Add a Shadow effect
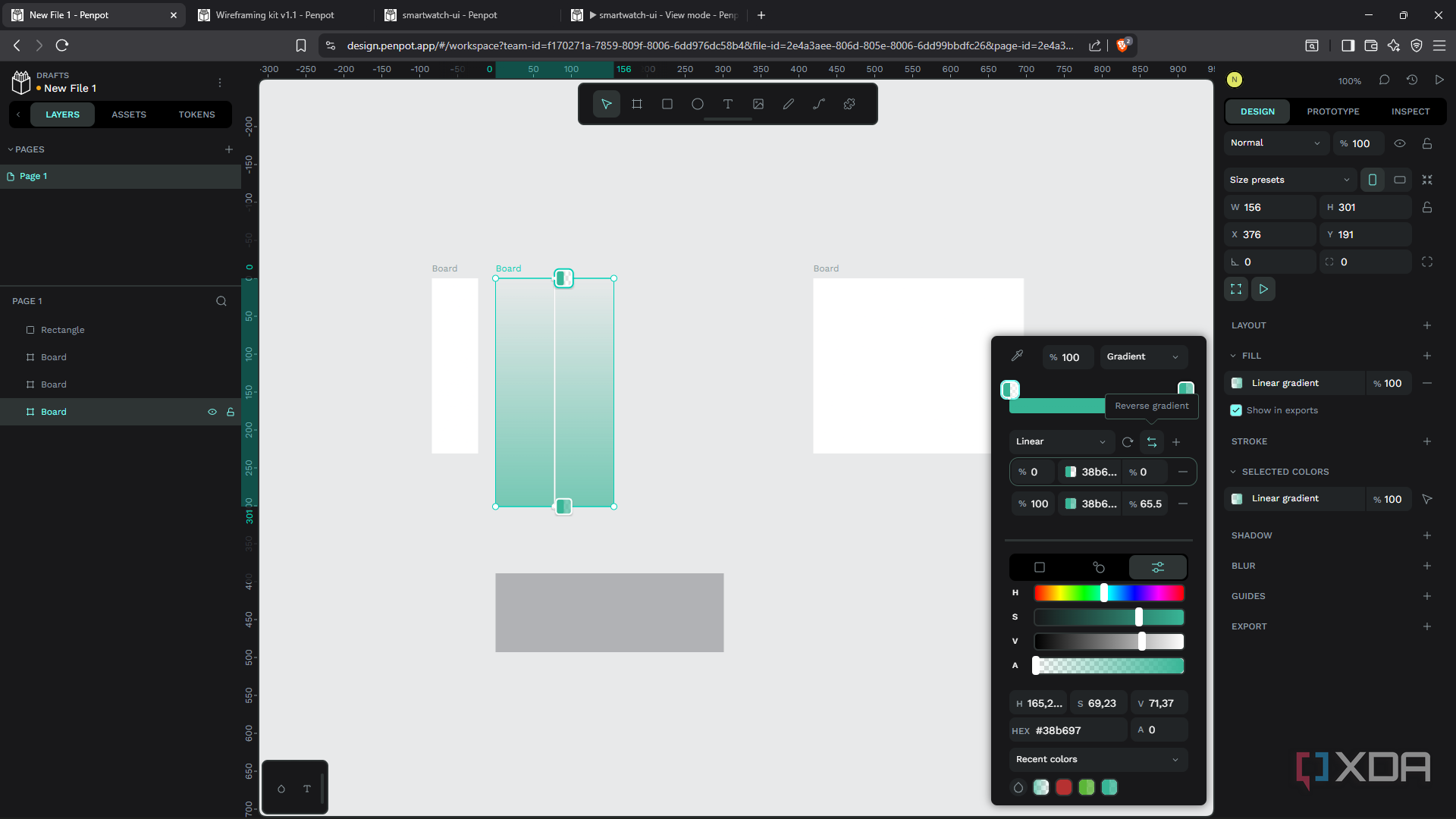Screen dimensions: 1456x819 point(1427,535)
